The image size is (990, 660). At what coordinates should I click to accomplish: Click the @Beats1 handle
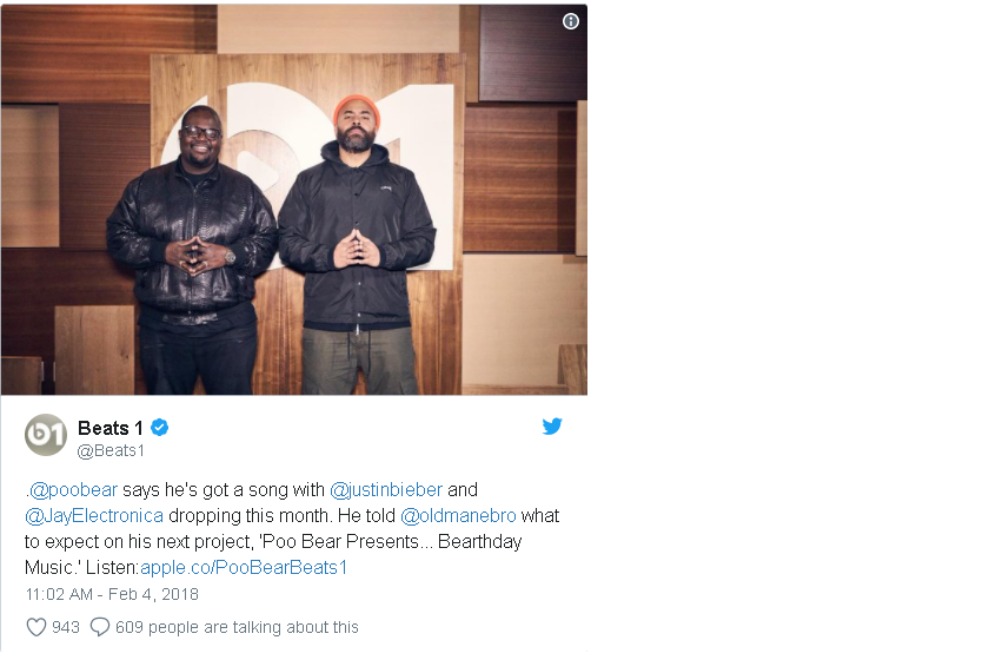pos(110,450)
